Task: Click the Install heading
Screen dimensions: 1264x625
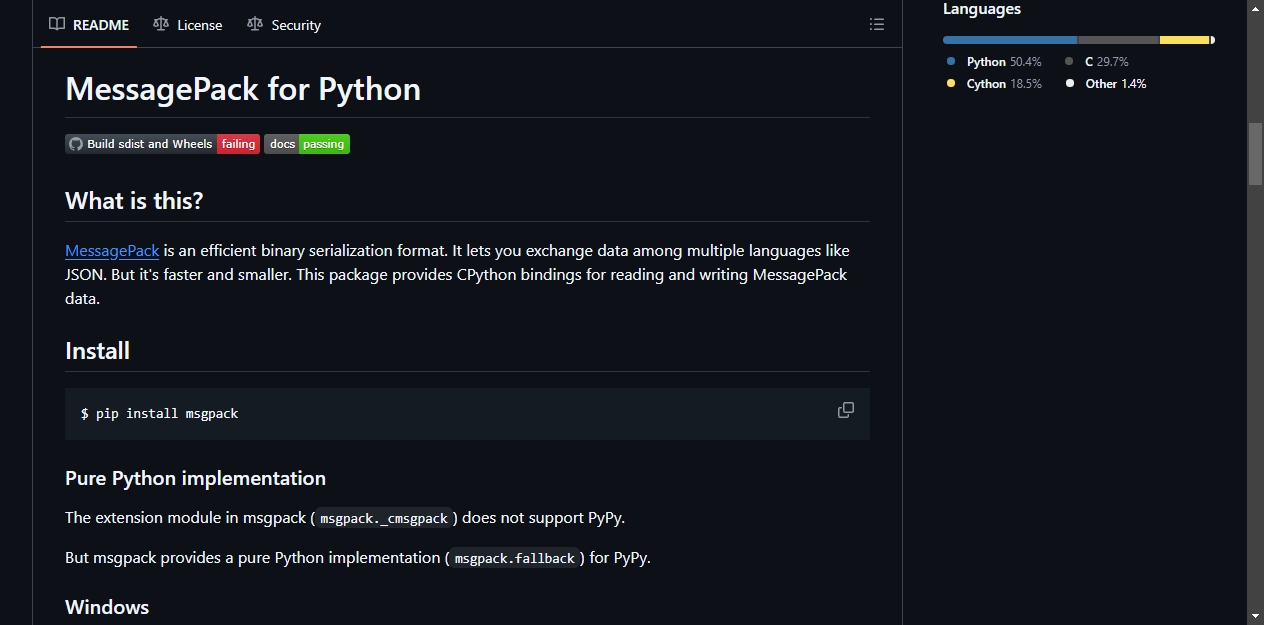Action: (x=97, y=351)
